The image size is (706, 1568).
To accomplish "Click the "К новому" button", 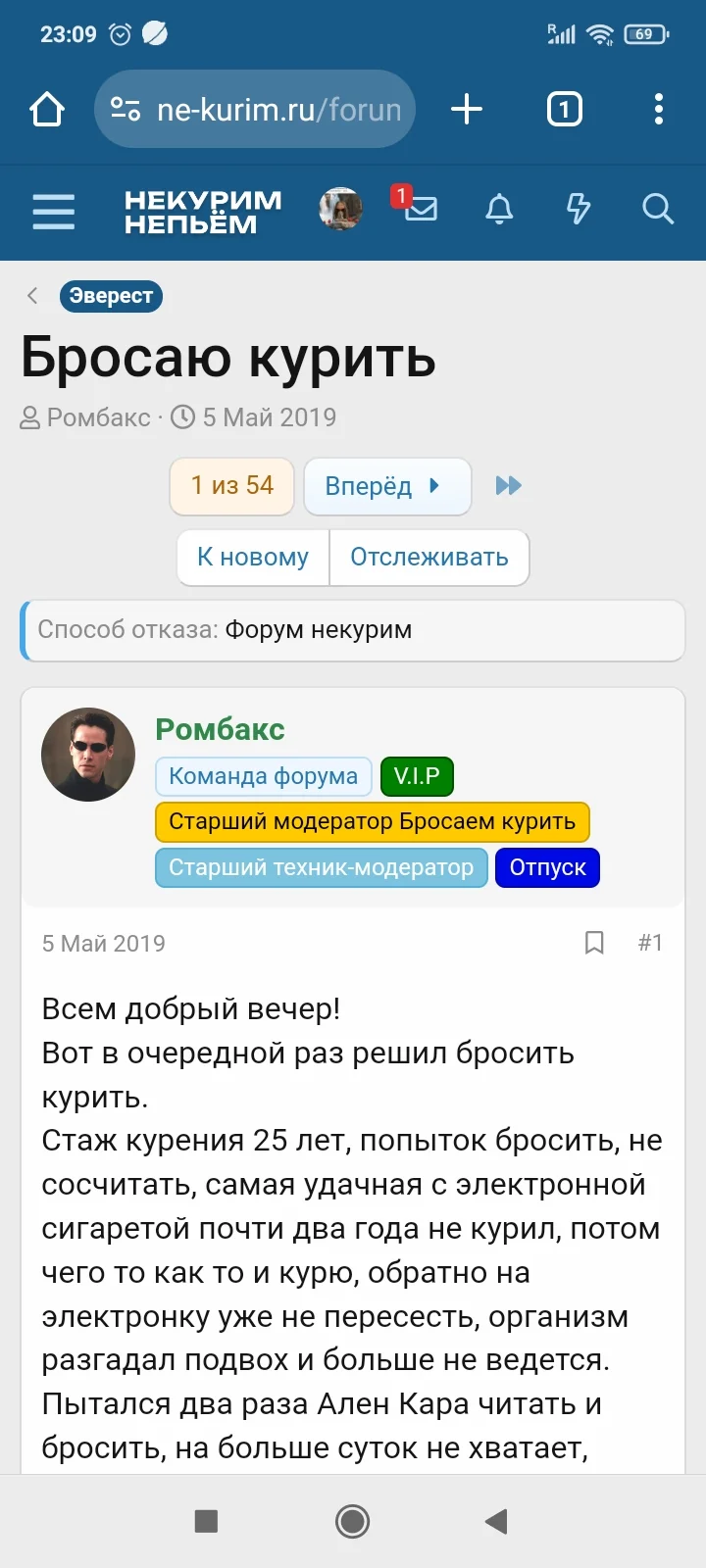I will pyautogui.click(x=253, y=558).
